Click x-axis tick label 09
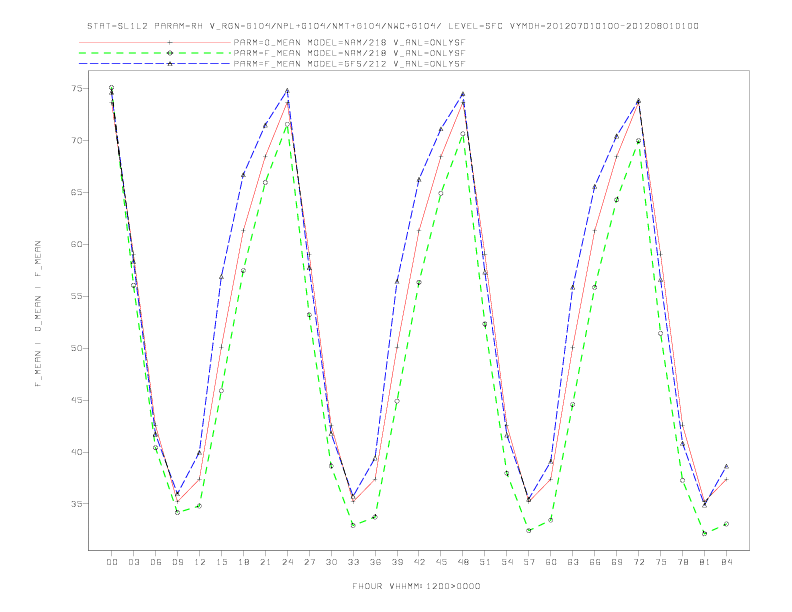The height and width of the screenshot is (612, 792). (178, 562)
